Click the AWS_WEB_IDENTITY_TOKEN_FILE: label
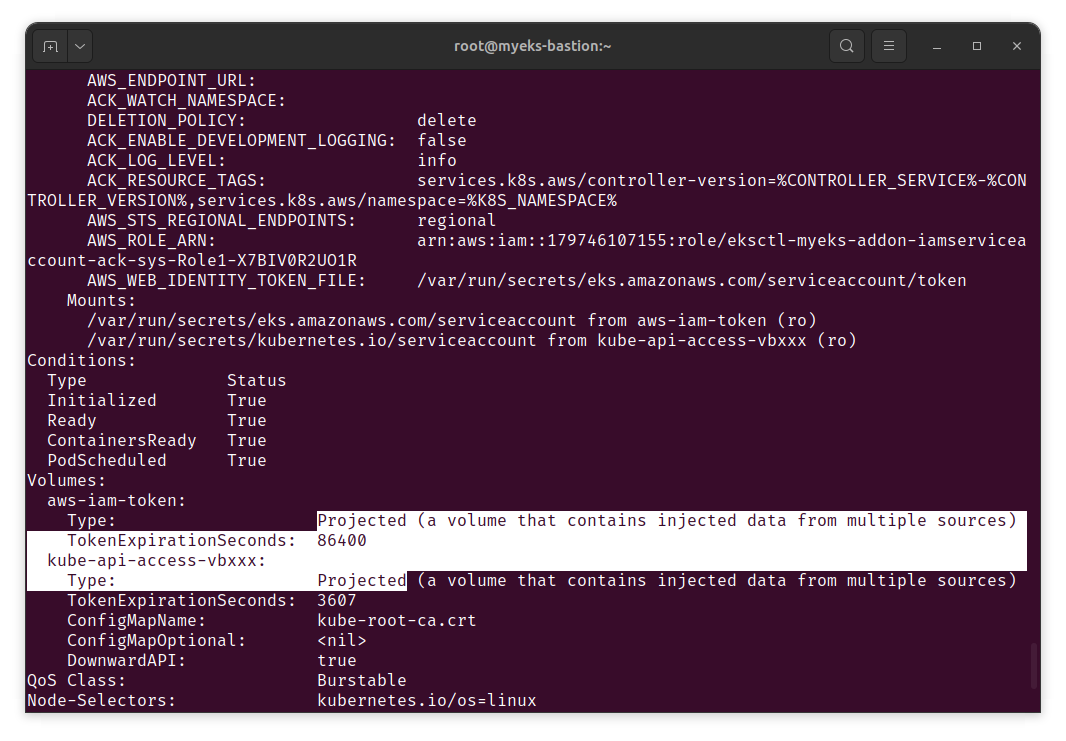 tap(226, 281)
